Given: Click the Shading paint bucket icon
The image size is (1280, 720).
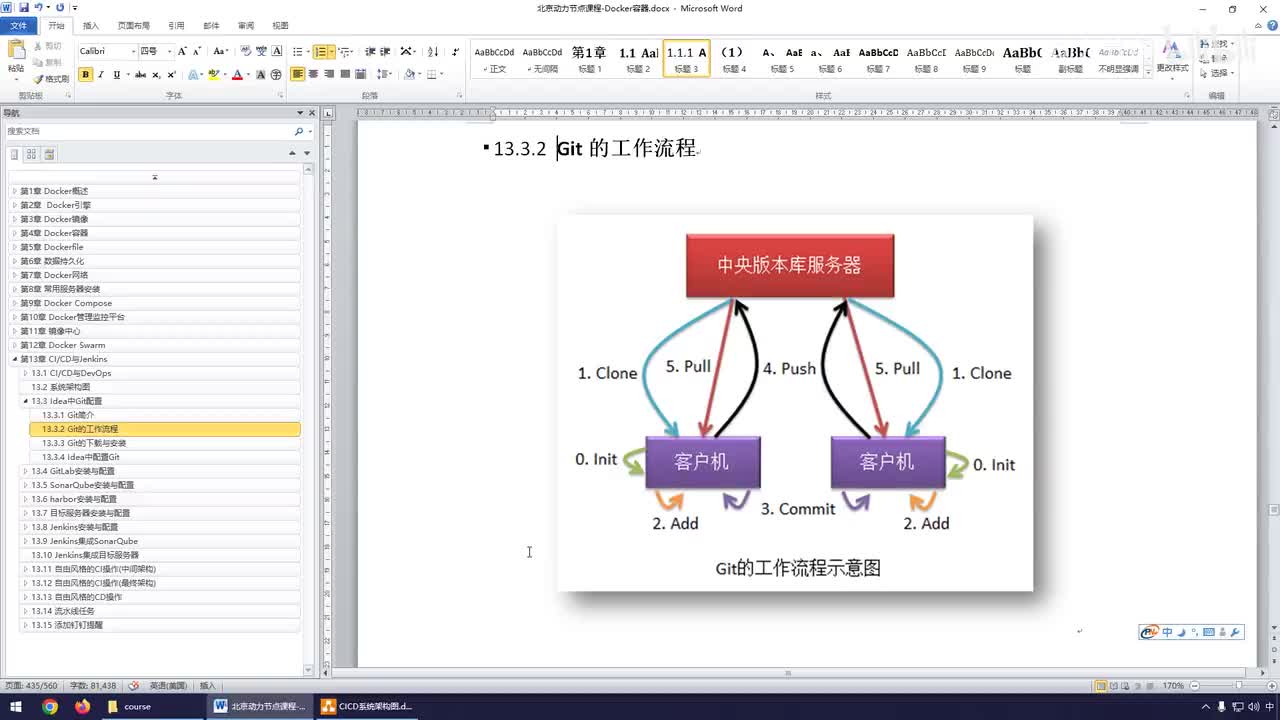Looking at the screenshot, I should [x=411, y=74].
